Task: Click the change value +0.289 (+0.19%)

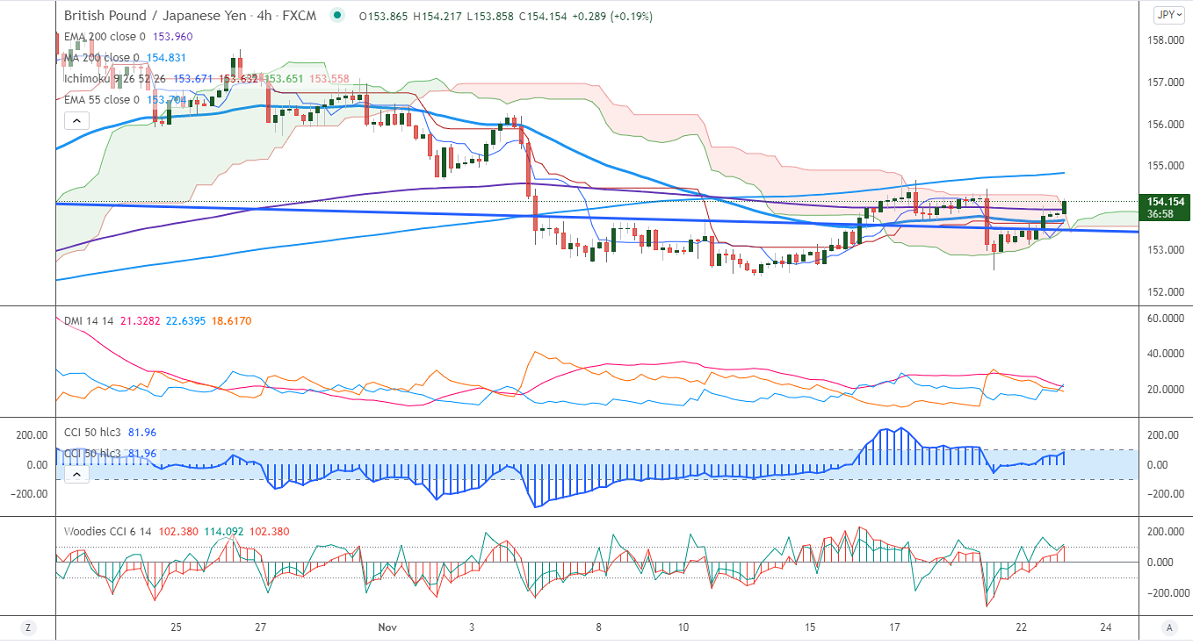Action: (612, 16)
